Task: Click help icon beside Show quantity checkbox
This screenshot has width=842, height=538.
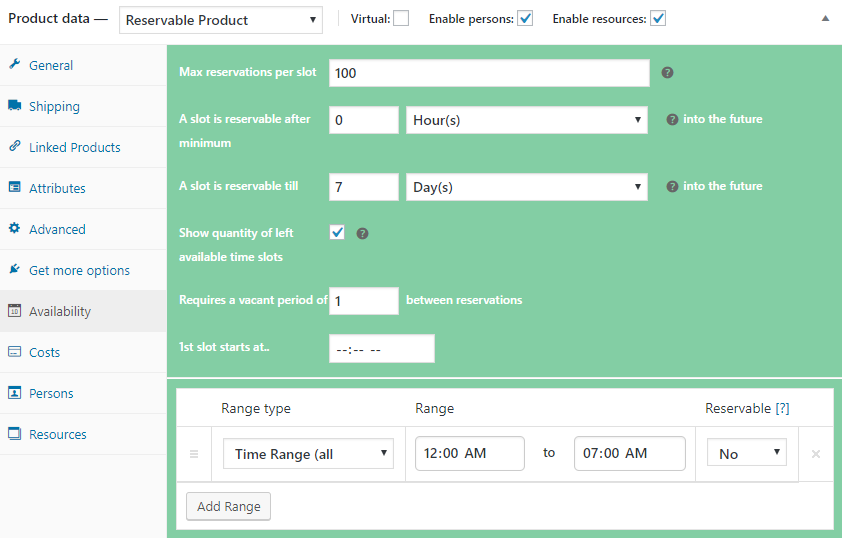Action: tap(363, 233)
